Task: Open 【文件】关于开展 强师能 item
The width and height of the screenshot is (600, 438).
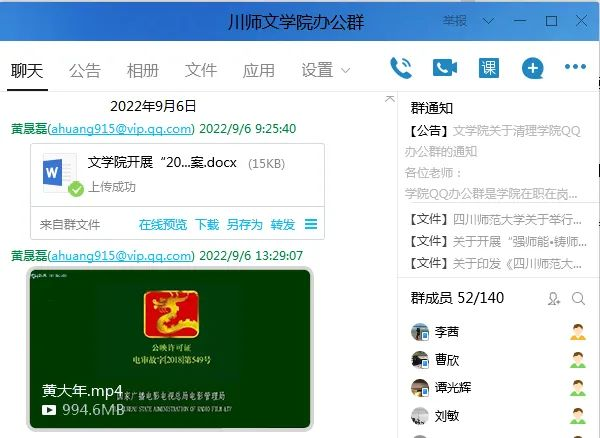Action: click(497, 241)
